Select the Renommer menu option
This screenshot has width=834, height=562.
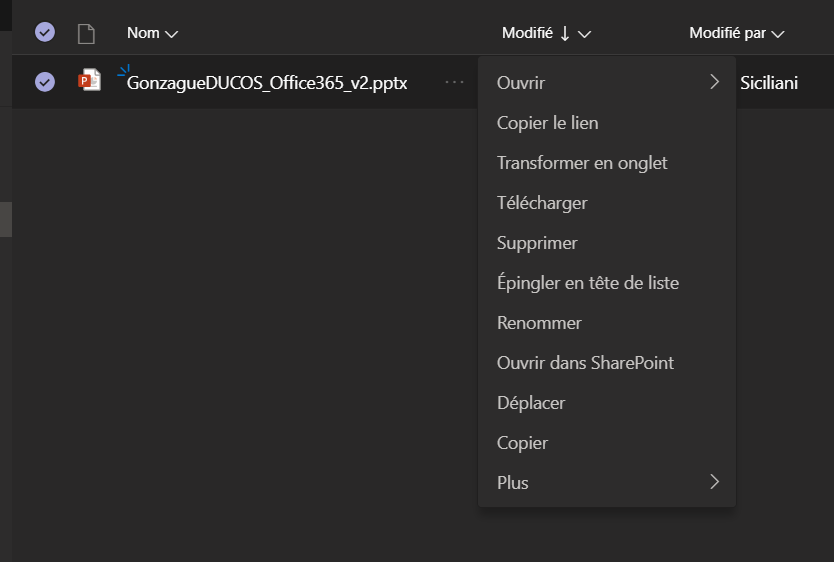(x=539, y=323)
